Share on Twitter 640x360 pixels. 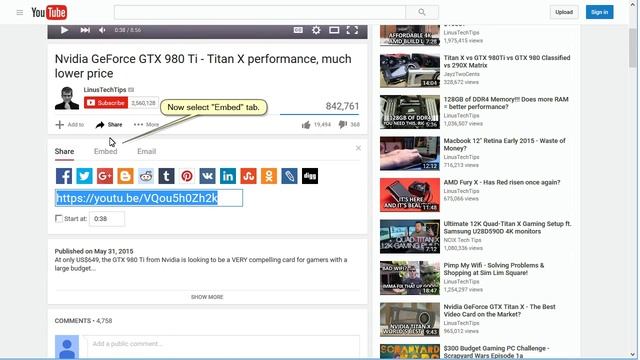click(x=84, y=176)
